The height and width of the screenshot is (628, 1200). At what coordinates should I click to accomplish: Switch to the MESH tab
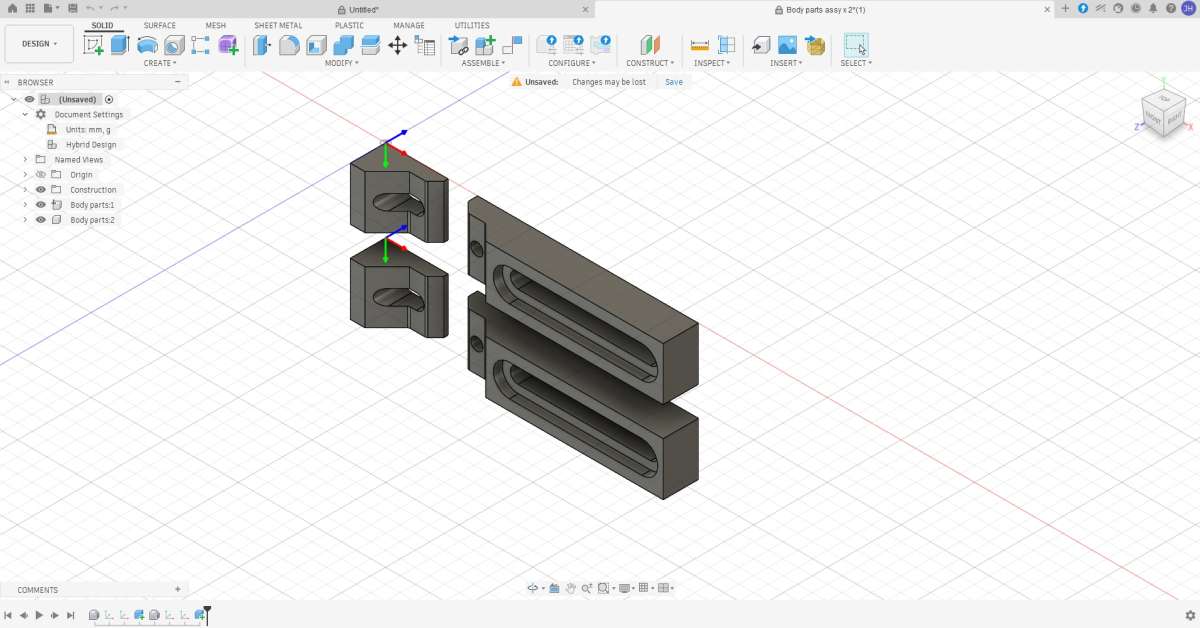point(216,25)
